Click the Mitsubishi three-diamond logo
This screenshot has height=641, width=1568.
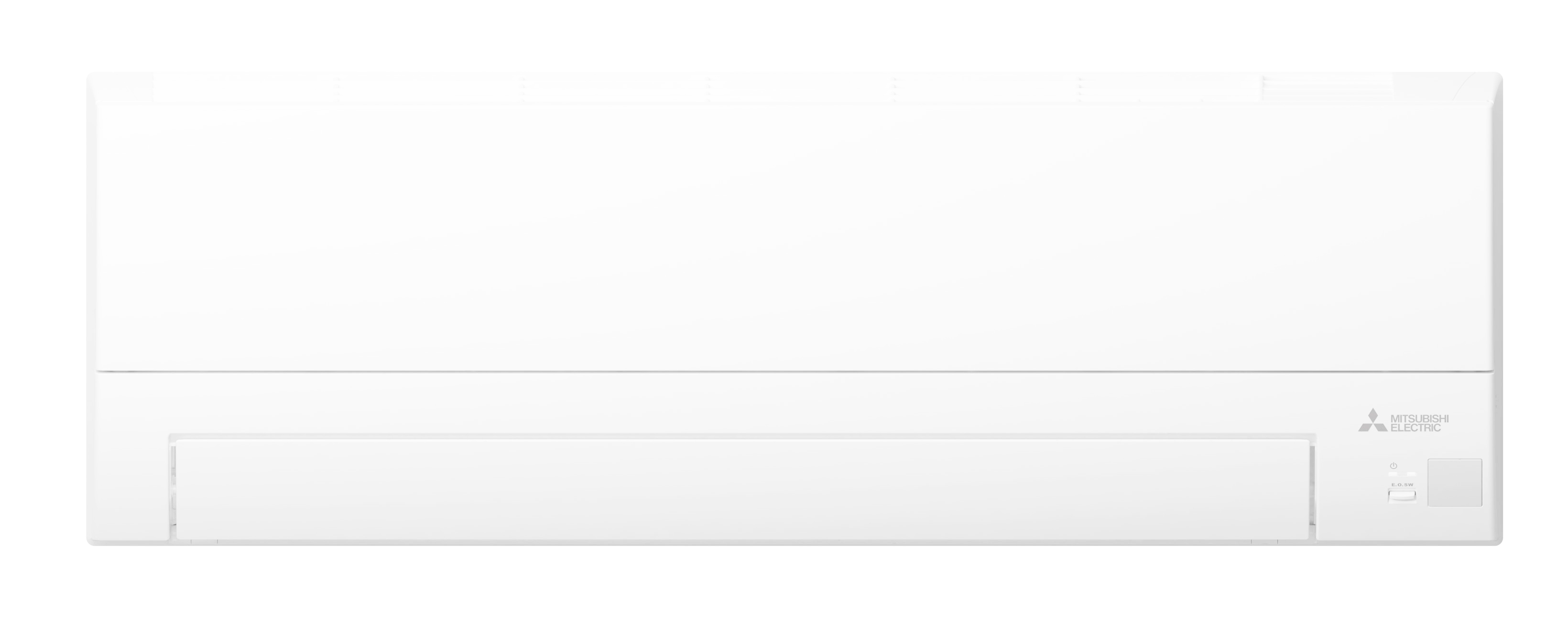click(1373, 420)
